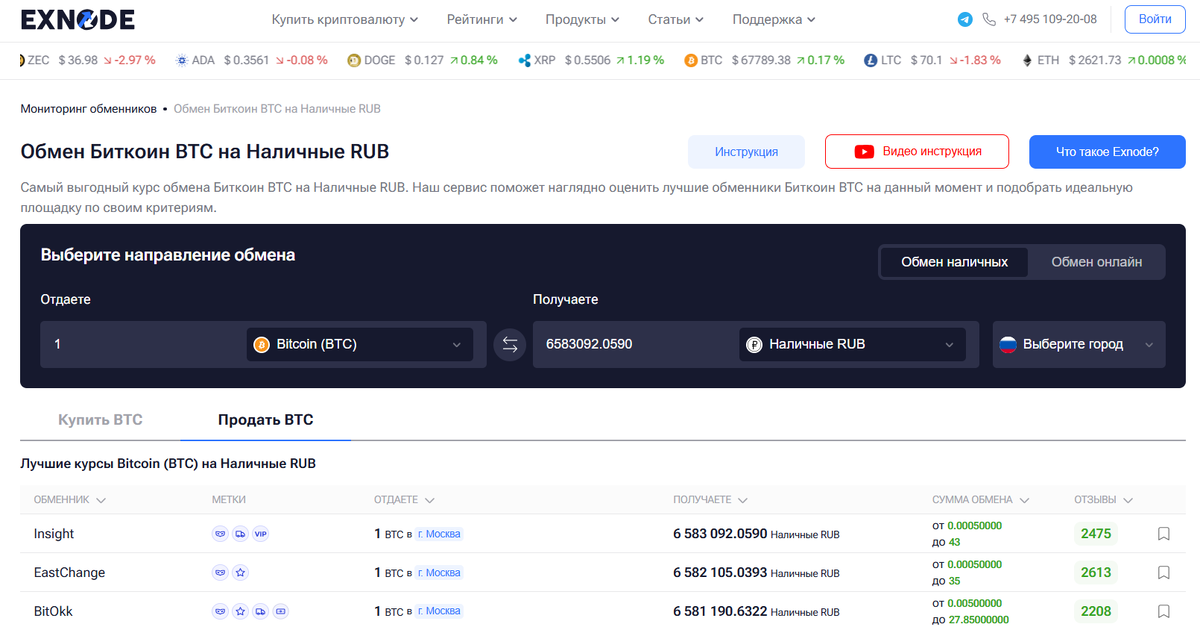Image resolution: width=1200 pixels, height=630 pixels.
Task: Expand the Продукты menu
Action: (582, 19)
